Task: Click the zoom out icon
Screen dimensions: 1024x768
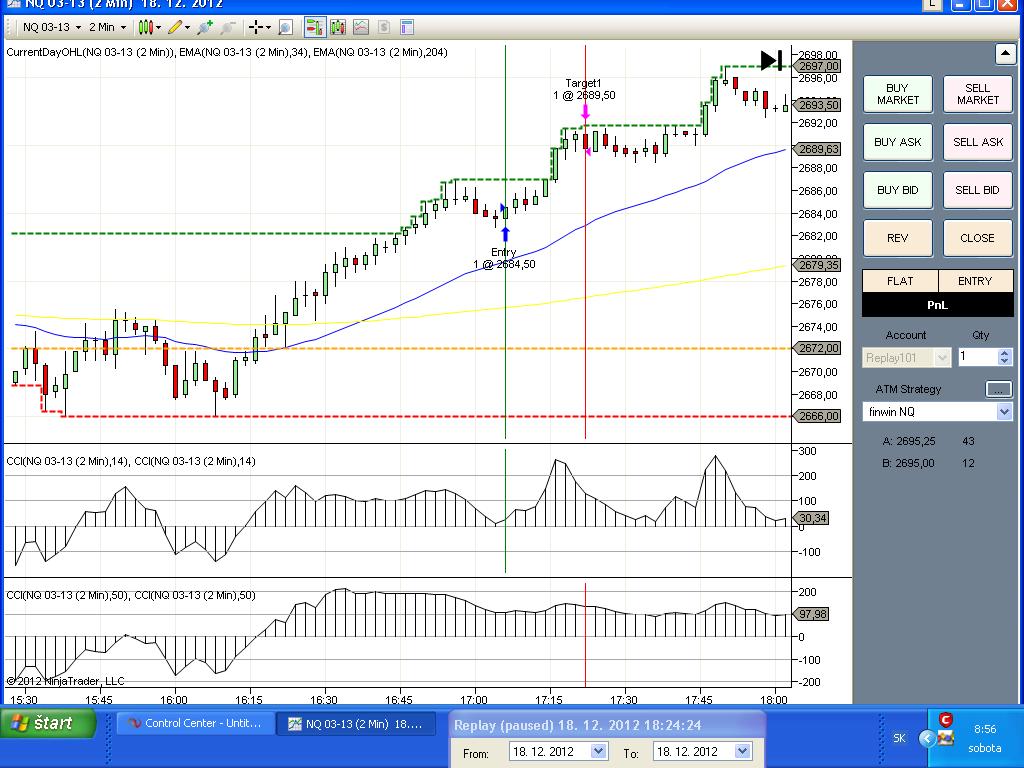Action: tap(228, 27)
